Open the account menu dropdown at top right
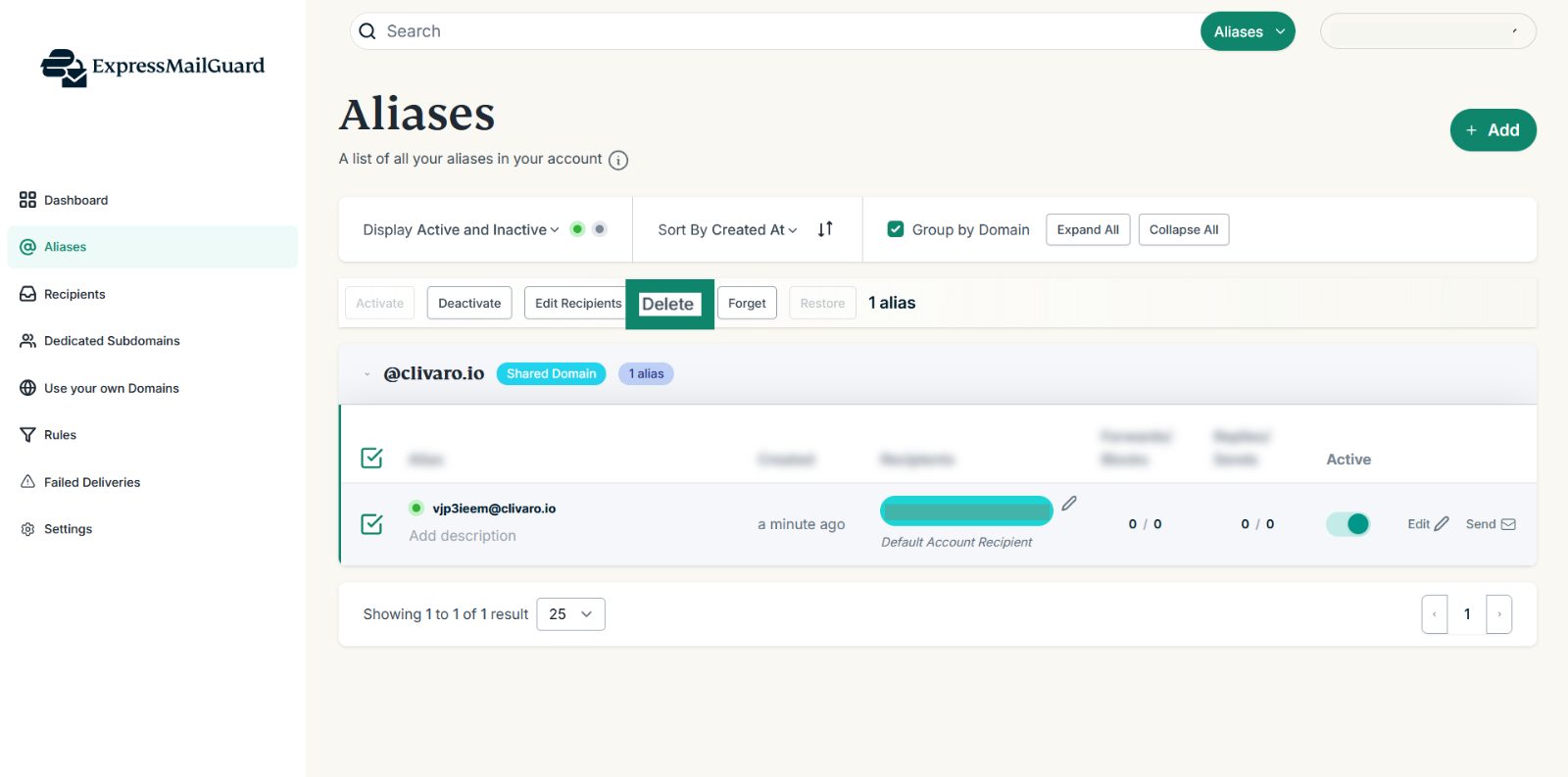This screenshot has width=1568, height=777. 1428,31
